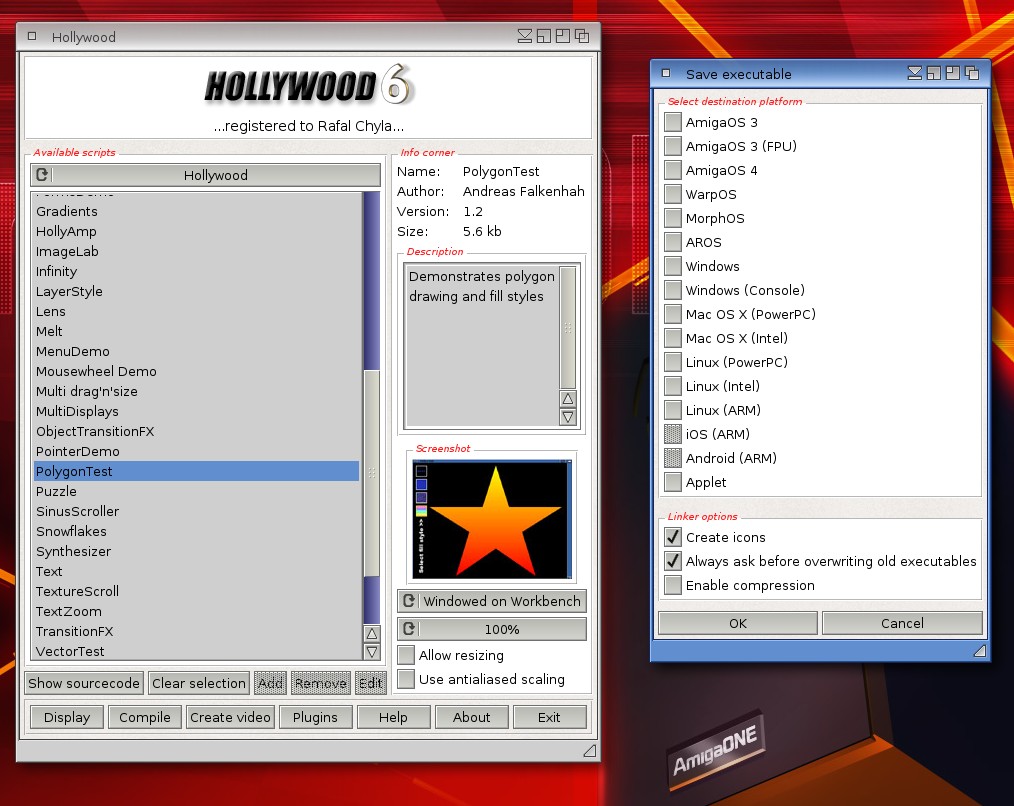1014x806 pixels.
Task: Select the HollyAmp script
Action: click(196, 232)
